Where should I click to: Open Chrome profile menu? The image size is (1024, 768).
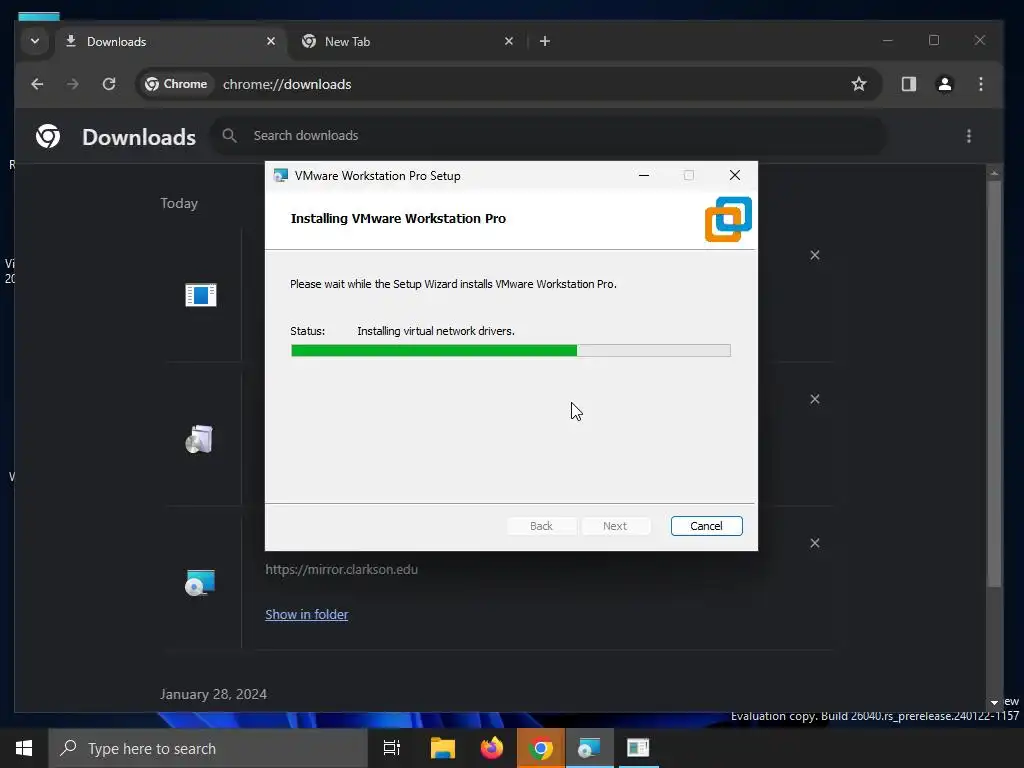coord(944,84)
